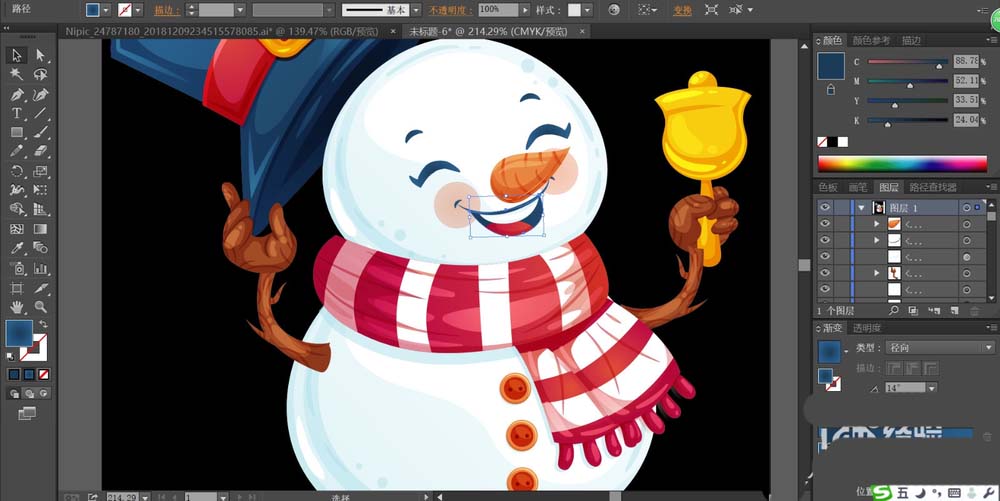Screen dimensions: 1000x501
Task: Select the Pencil tool
Action: pyautogui.click(x=17, y=152)
